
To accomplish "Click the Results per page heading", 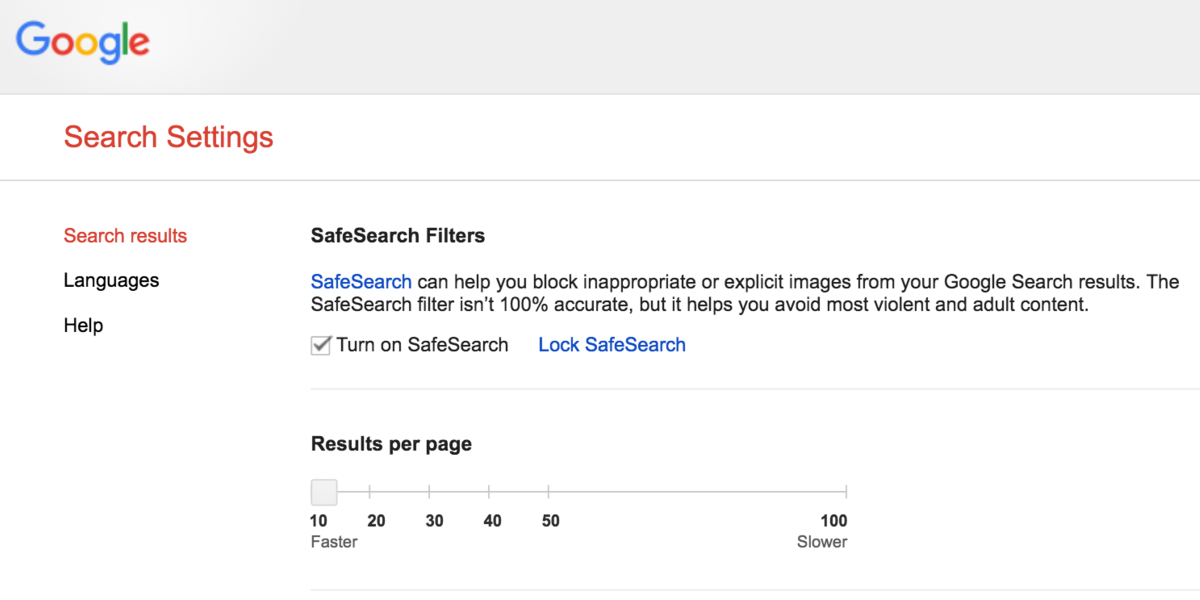I will (x=391, y=444).
